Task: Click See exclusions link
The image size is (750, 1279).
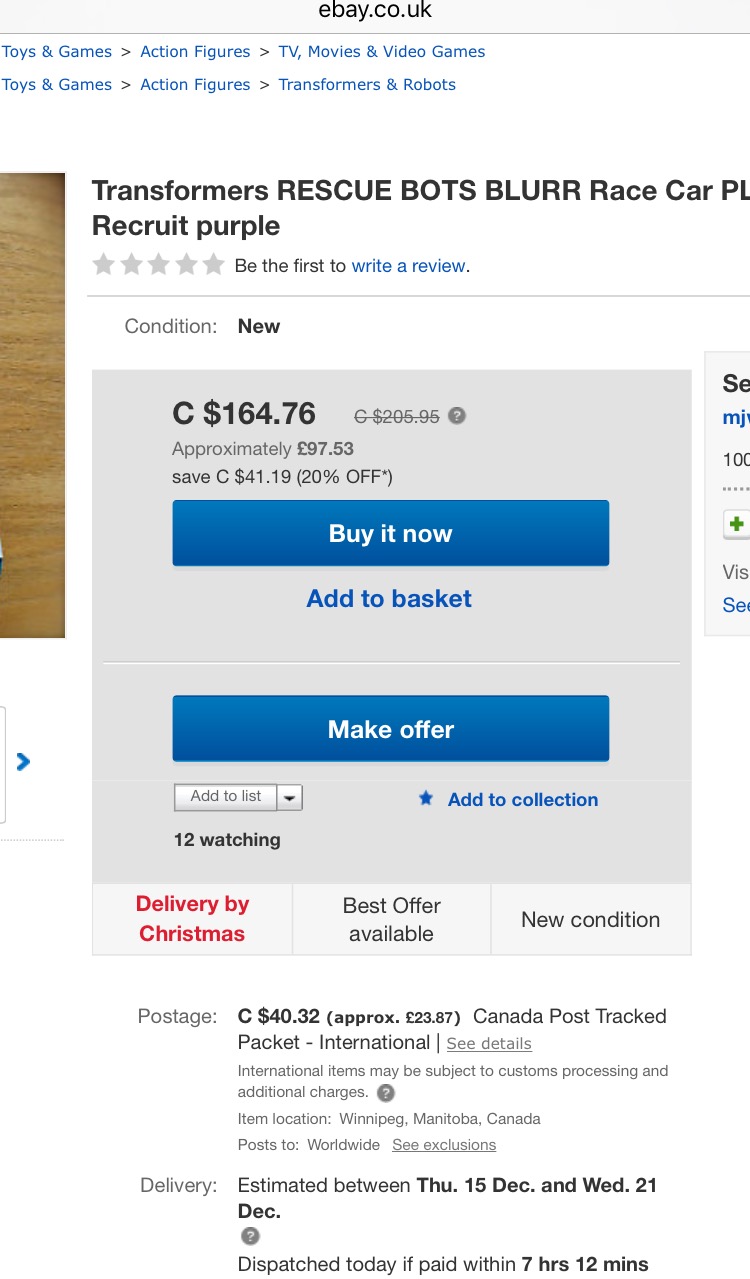Action: (x=444, y=1145)
